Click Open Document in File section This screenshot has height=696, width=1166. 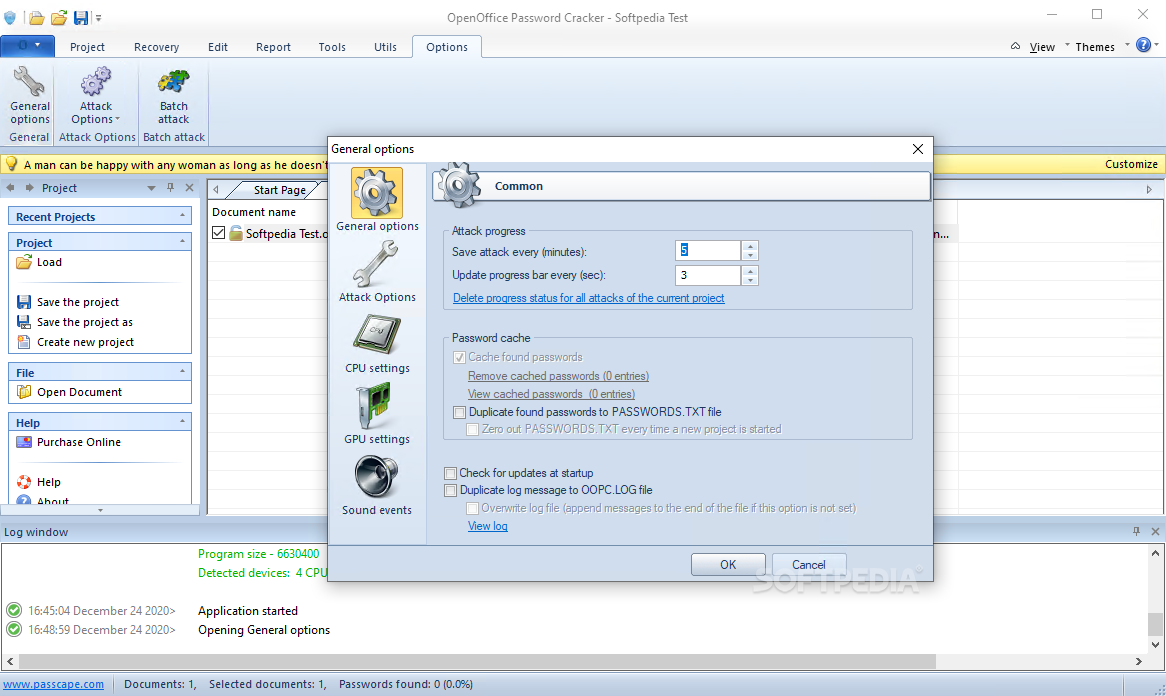click(x=69, y=392)
